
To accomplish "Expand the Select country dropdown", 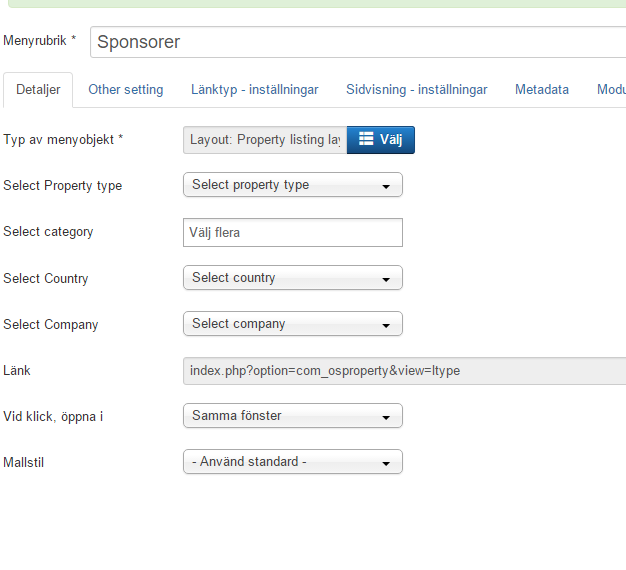I will 292,278.
